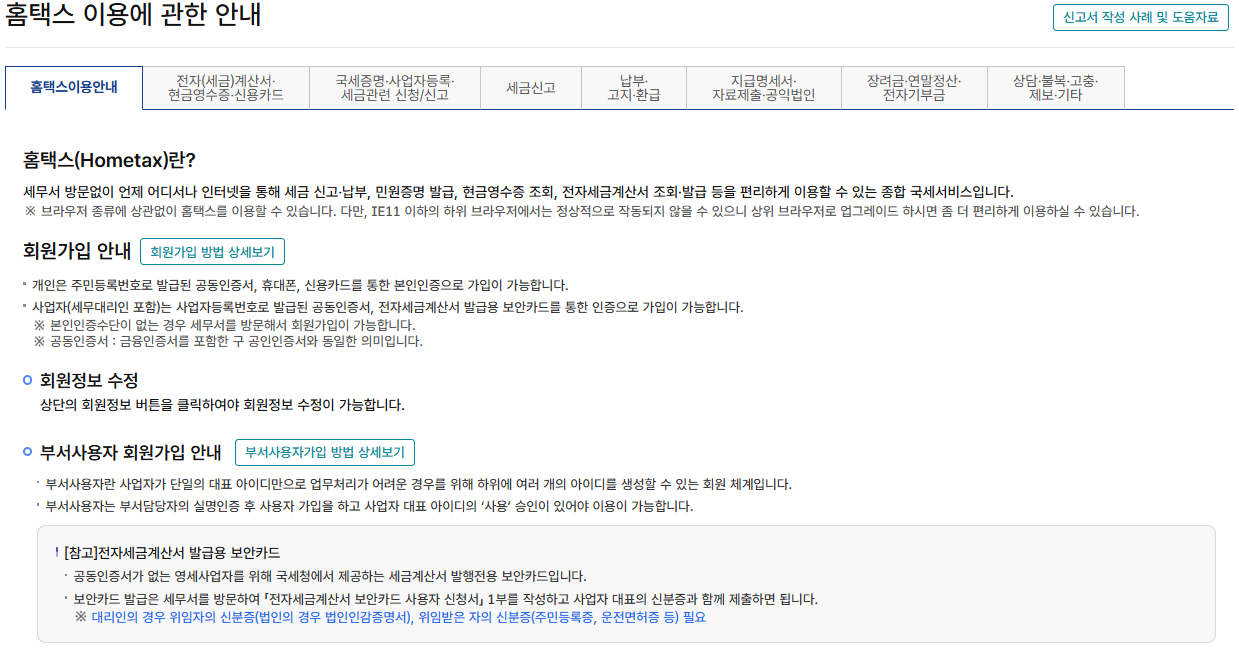Go to 장려금·연말정산·전자기부금 tab

[914, 88]
